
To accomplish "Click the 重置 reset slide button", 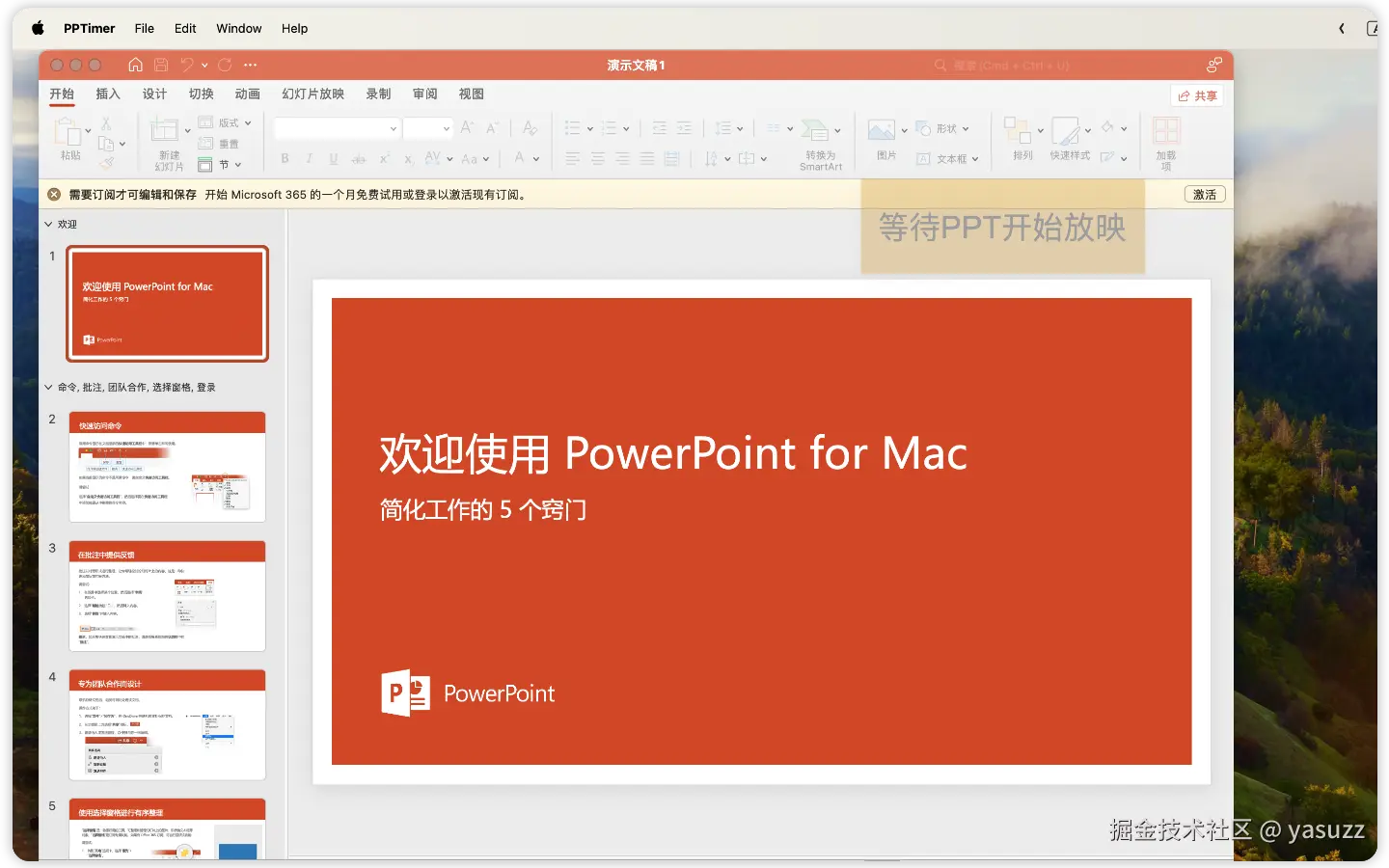I will point(218,144).
